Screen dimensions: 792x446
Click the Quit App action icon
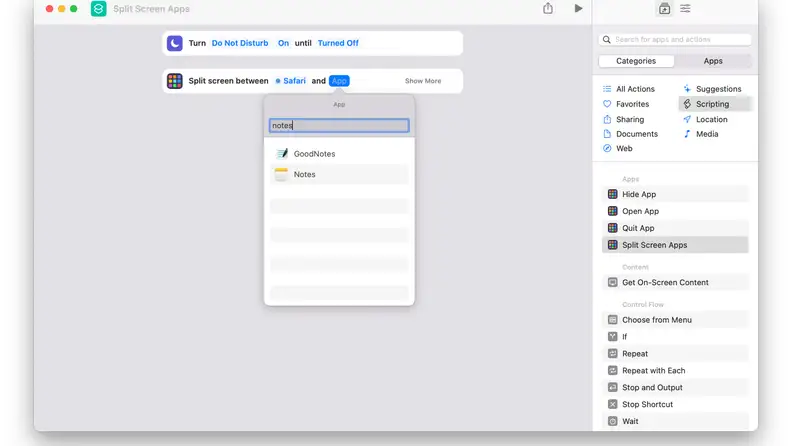613,228
